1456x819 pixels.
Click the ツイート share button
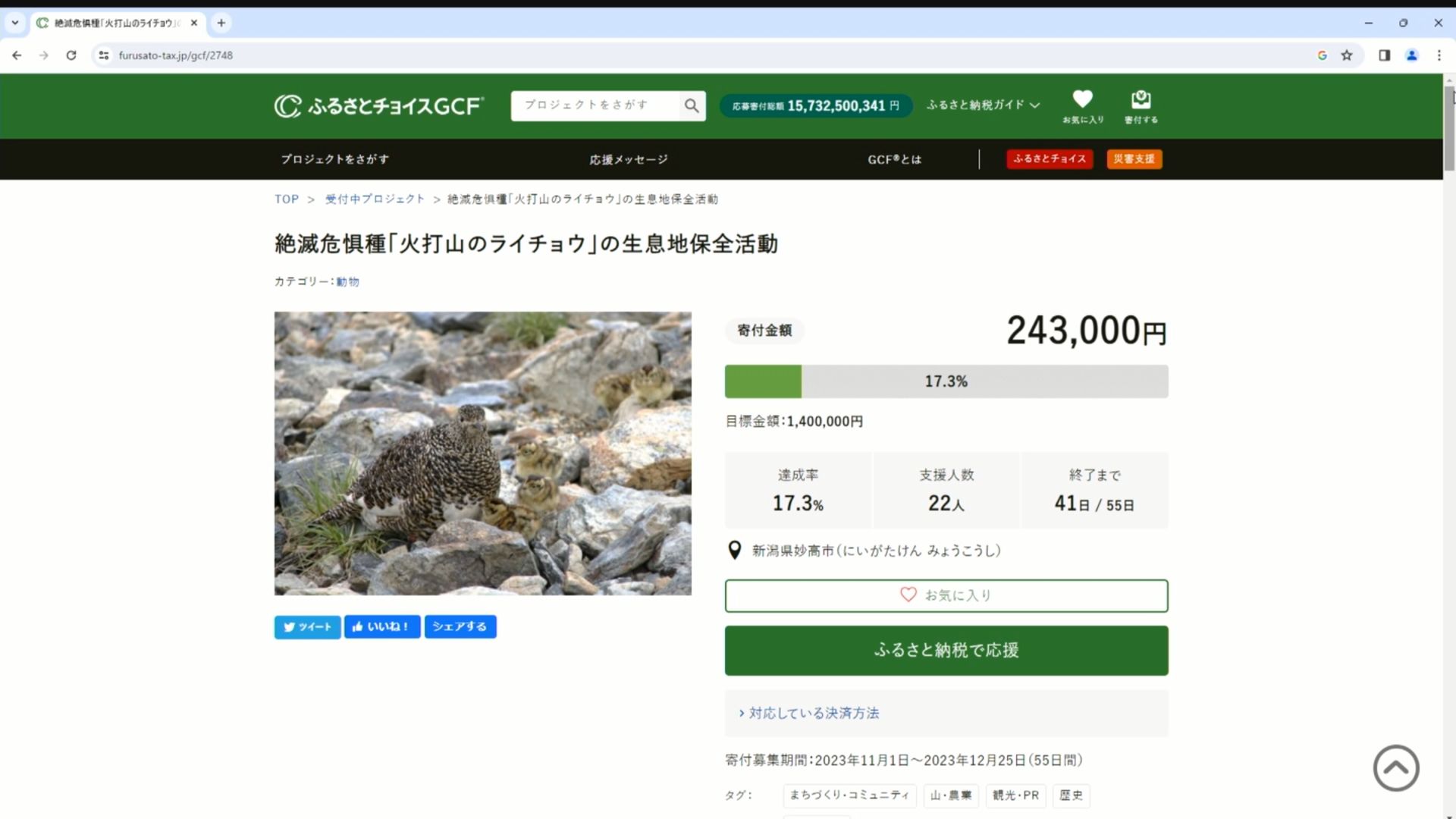(307, 626)
